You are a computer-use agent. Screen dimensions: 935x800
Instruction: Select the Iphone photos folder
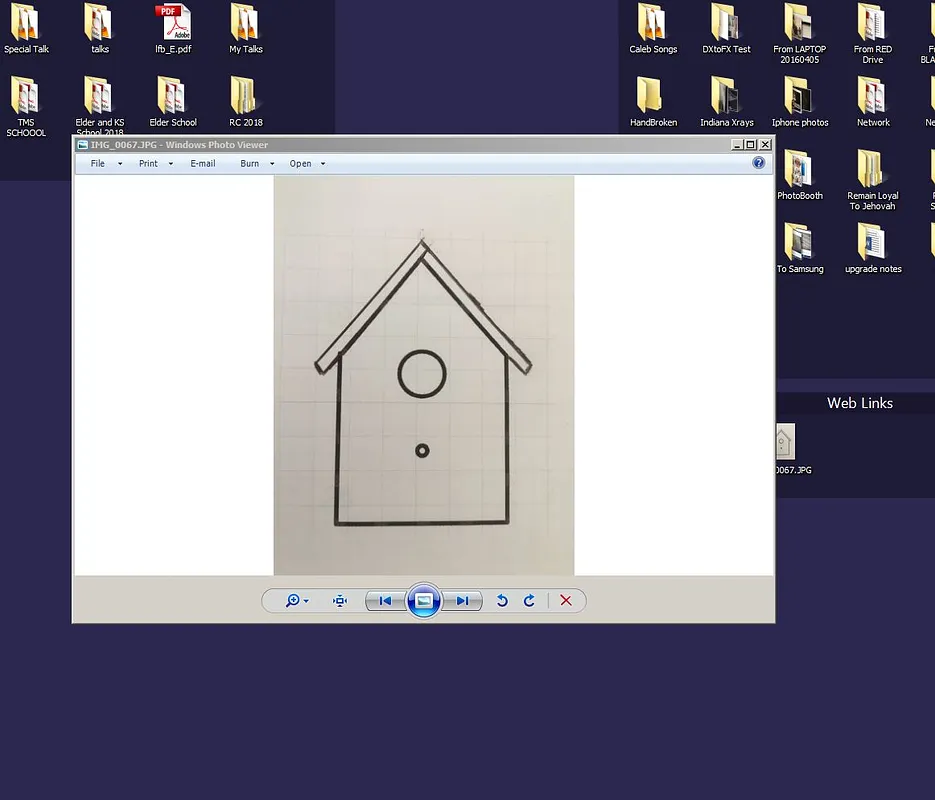click(800, 102)
